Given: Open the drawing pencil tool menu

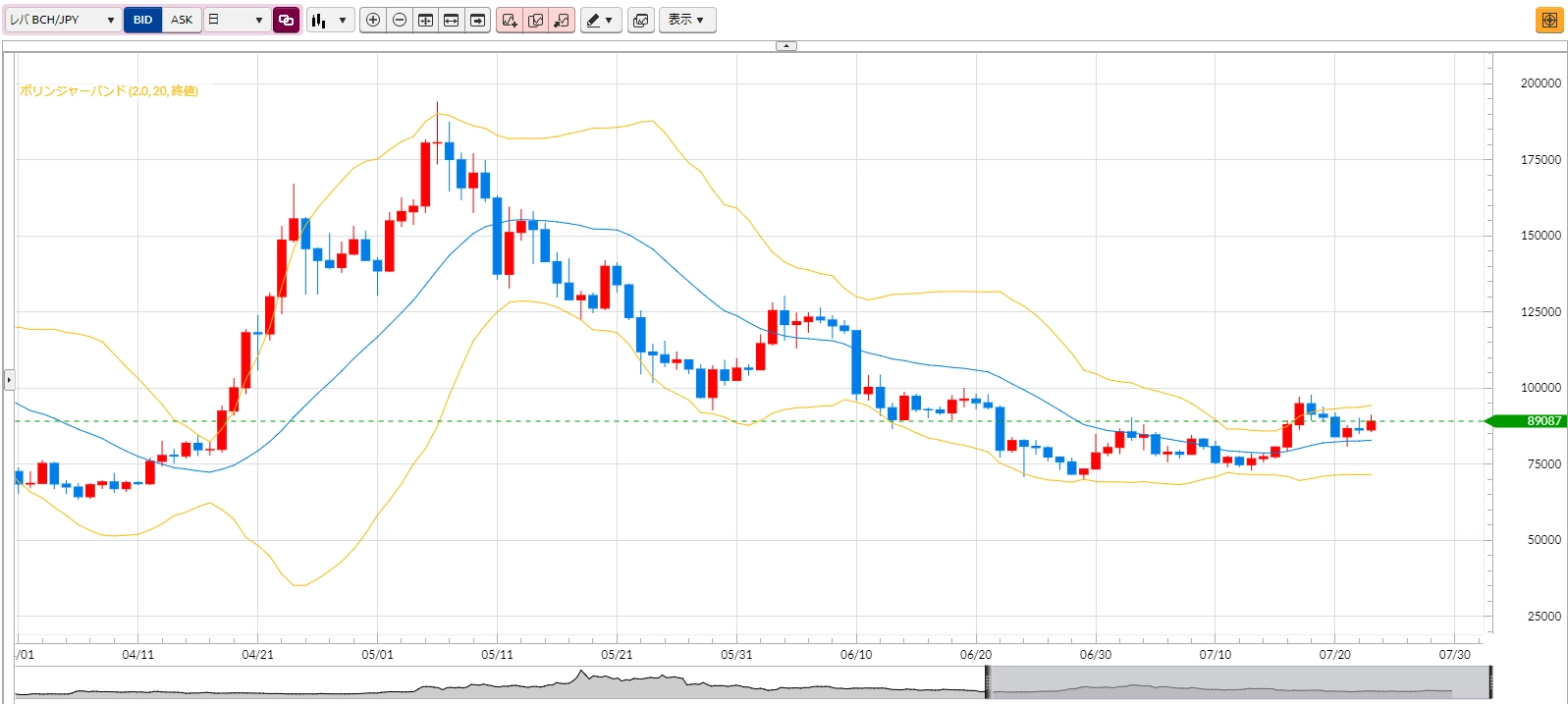Looking at the screenshot, I should coord(601,20).
